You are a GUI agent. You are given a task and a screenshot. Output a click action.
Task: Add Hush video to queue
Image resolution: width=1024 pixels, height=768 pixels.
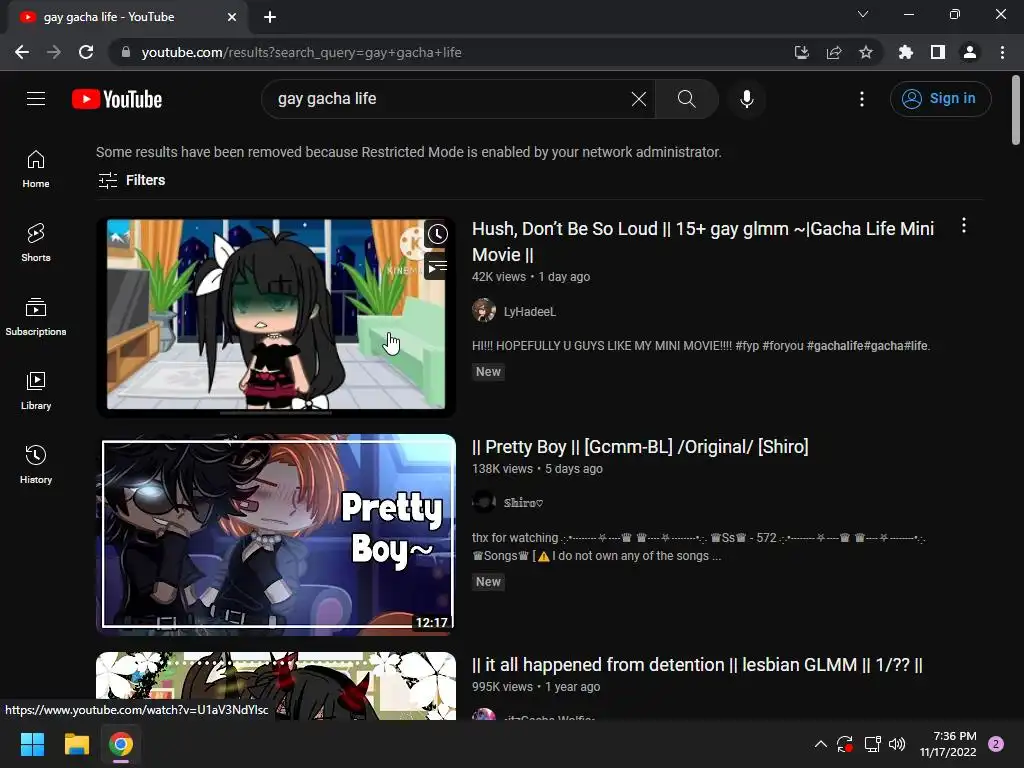click(437, 266)
